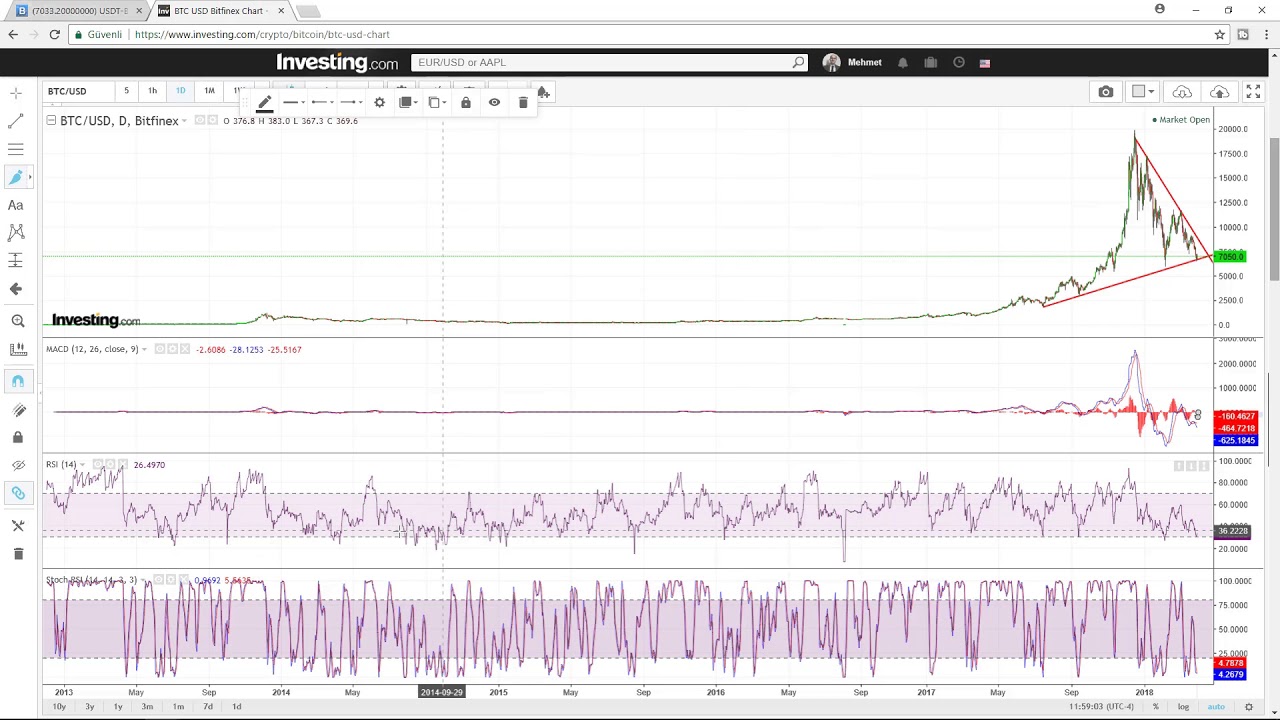This screenshot has width=1280, height=720.
Task: Click the back arrow icon in left toolbar
Action: 16,289
